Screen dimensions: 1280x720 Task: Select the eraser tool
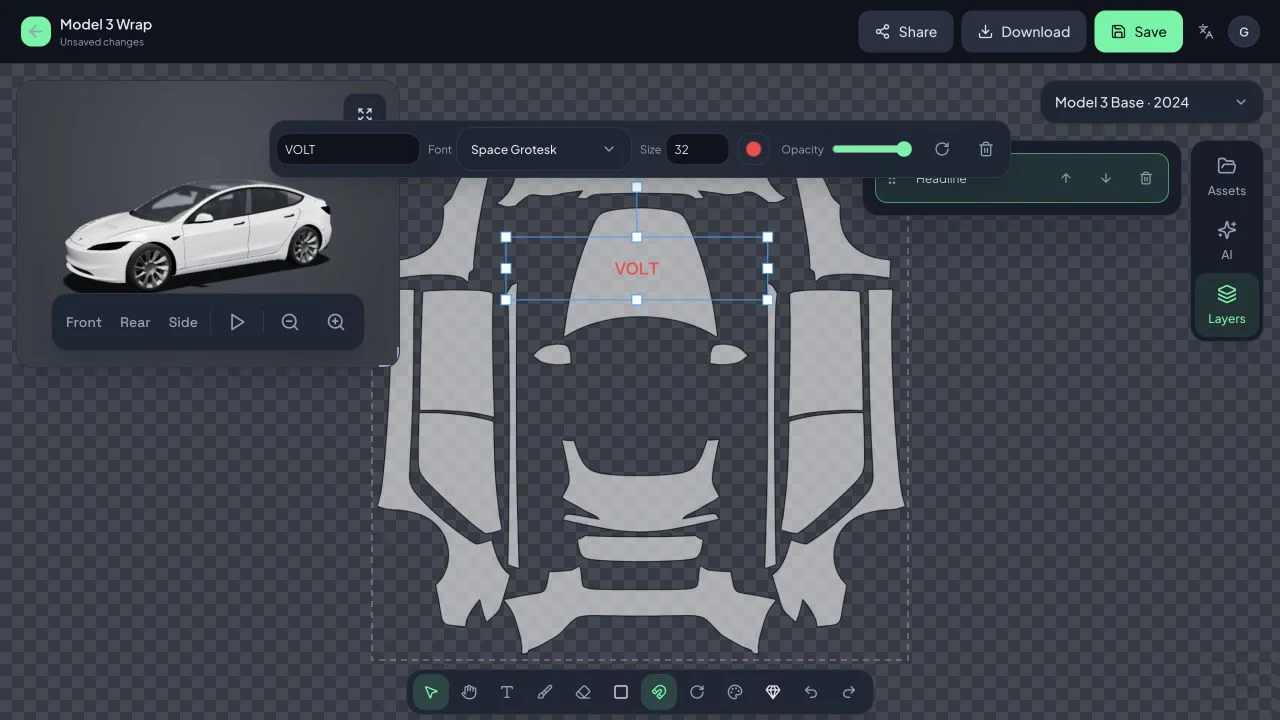[583, 692]
